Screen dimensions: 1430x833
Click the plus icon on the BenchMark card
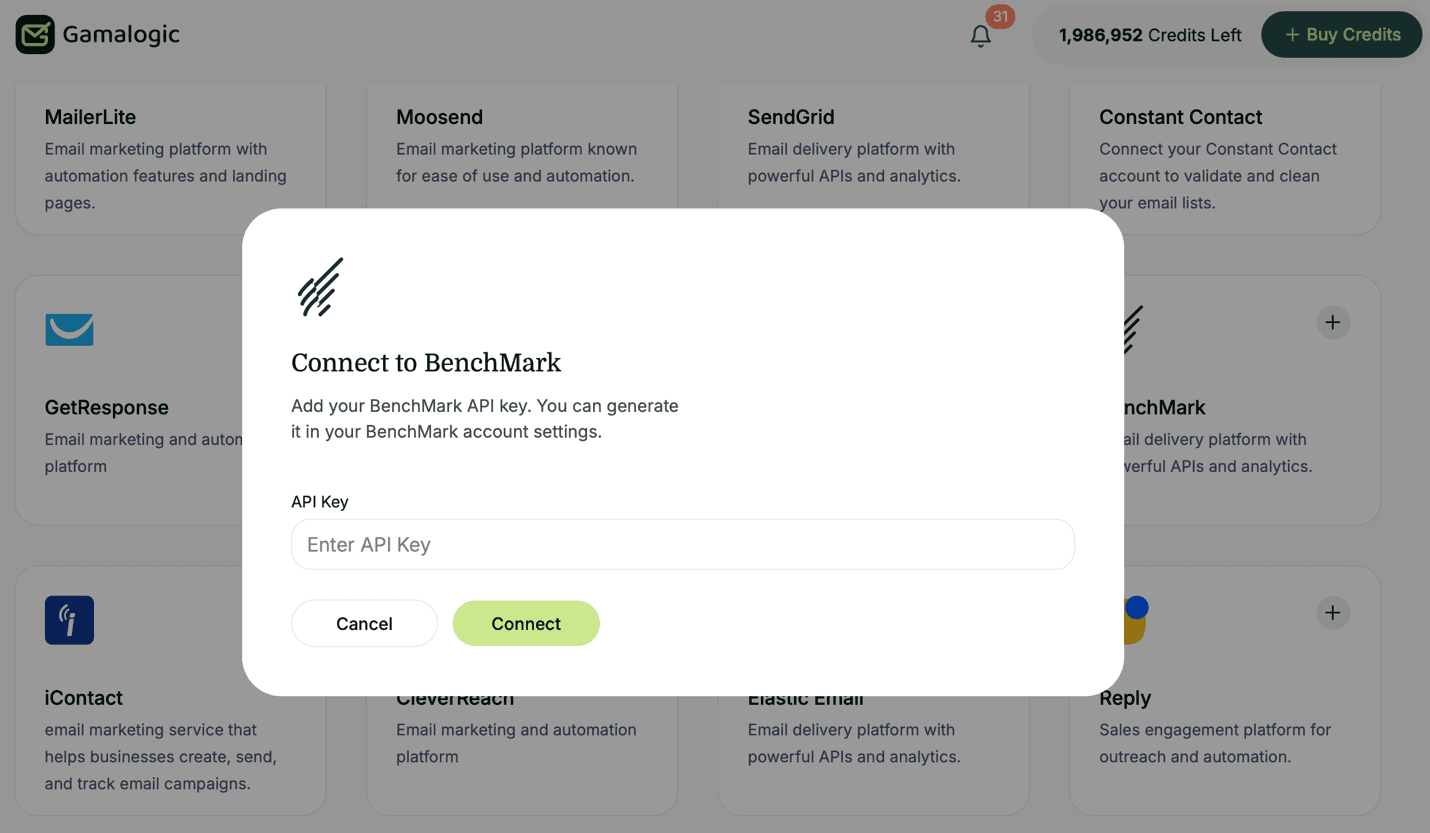click(1333, 322)
